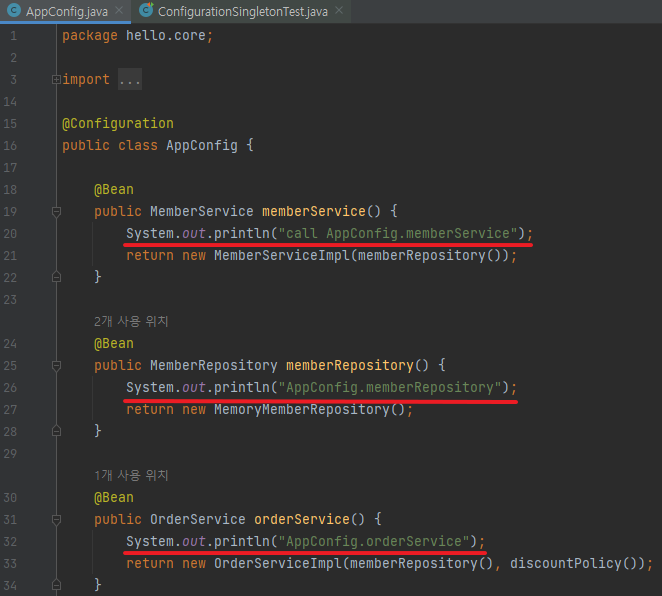Switch to the AppConfig.java tab
The height and width of the screenshot is (596, 662).
[x=67, y=11]
